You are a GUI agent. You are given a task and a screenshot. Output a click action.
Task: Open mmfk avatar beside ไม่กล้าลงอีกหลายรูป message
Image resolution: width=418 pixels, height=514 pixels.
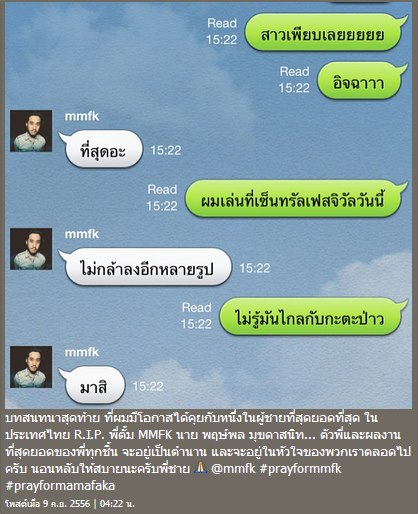click(x=31, y=249)
